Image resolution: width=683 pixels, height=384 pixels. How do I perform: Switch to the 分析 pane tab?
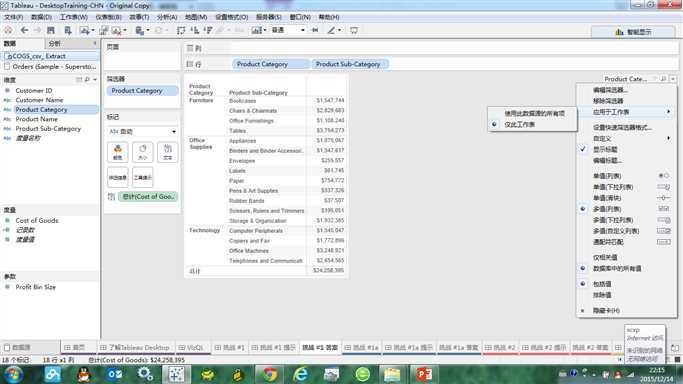click(71, 44)
